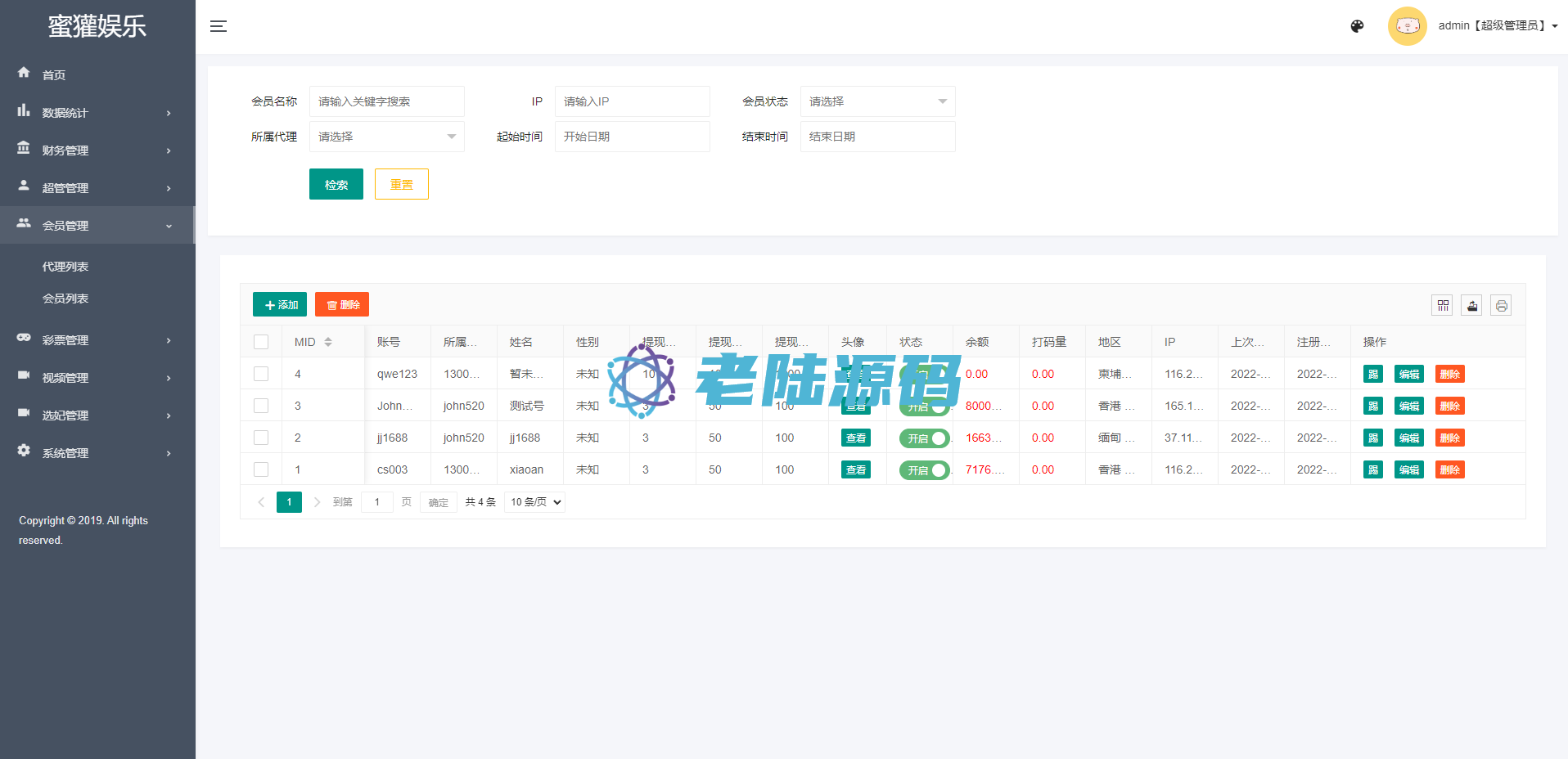Check the row checkbox for MID 2
1568x759 pixels.
(x=261, y=438)
